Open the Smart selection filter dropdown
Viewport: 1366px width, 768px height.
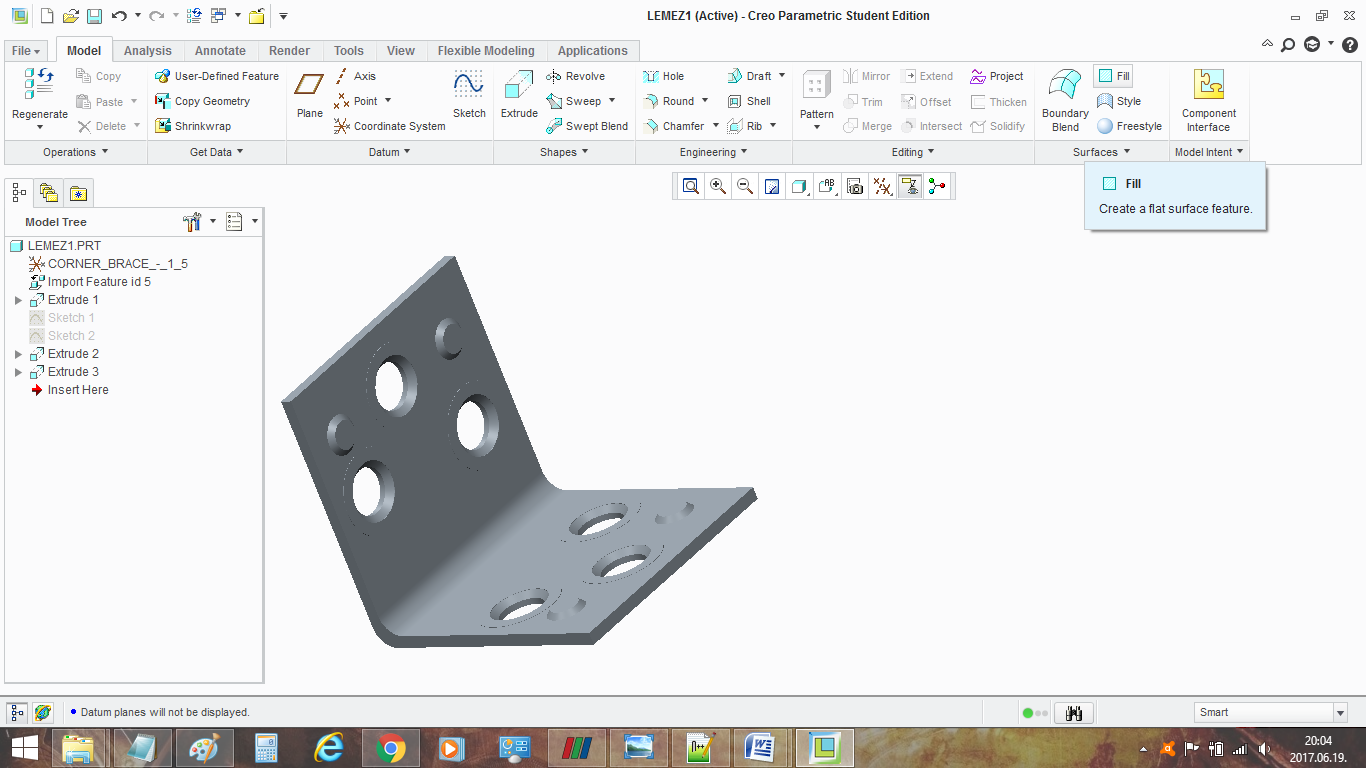(x=1340, y=713)
